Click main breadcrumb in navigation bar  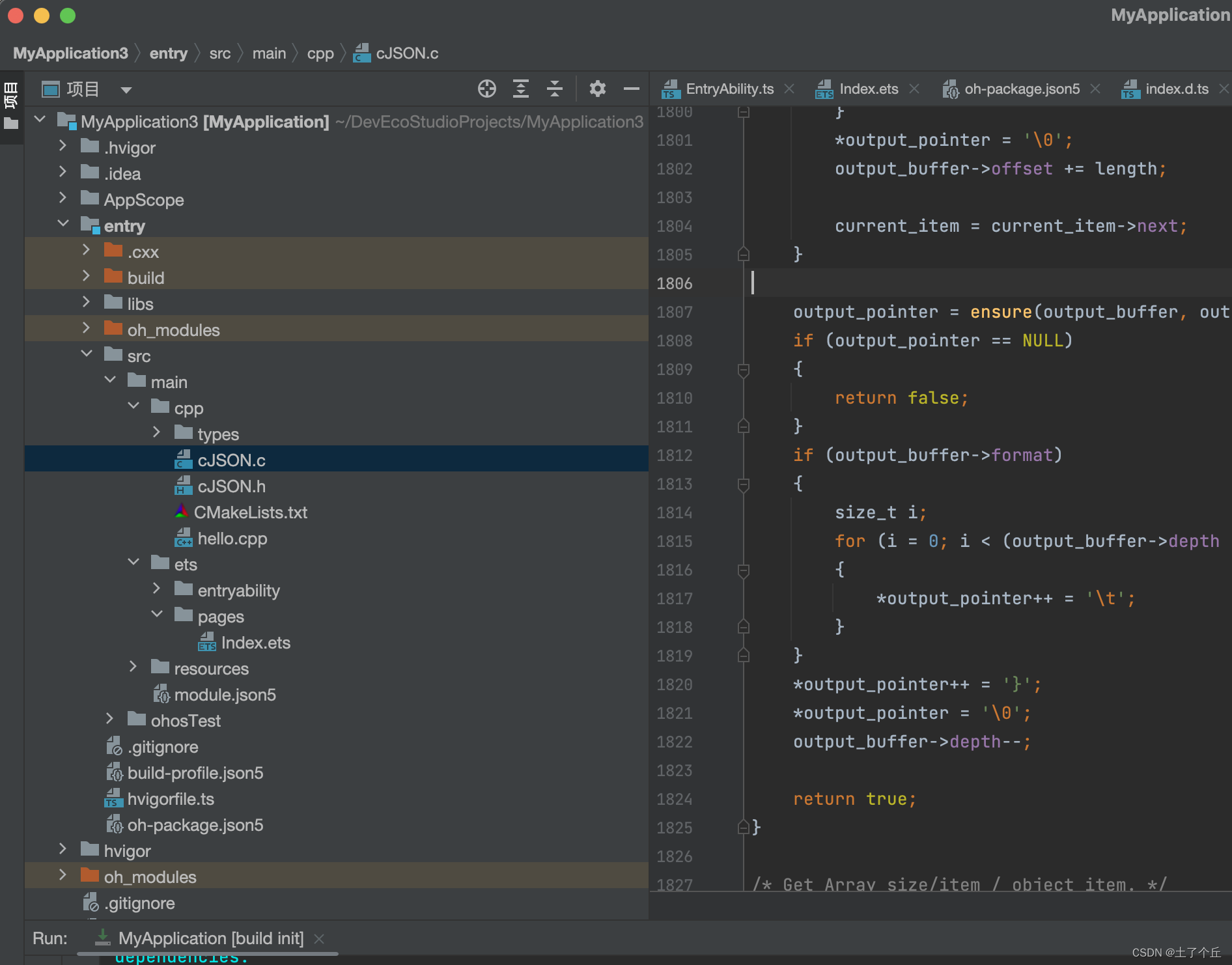pos(269,53)
